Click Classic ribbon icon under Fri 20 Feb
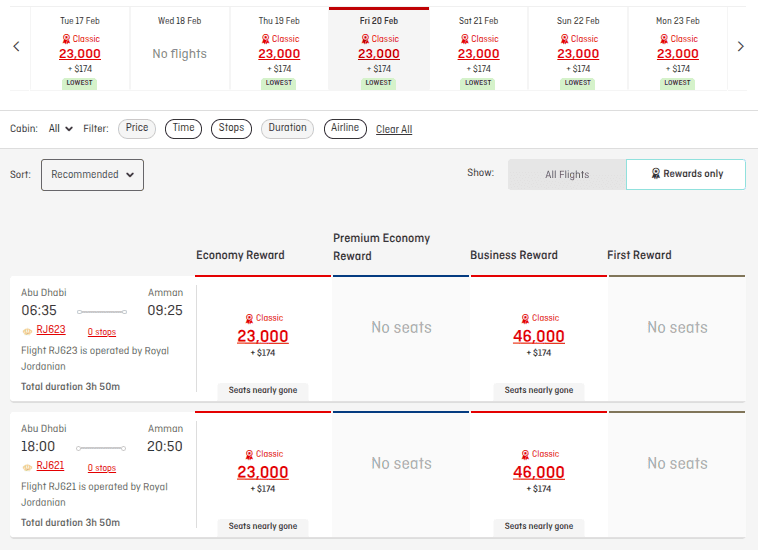Viewport: 758px width, 550px height. click(x=365, y=39)
